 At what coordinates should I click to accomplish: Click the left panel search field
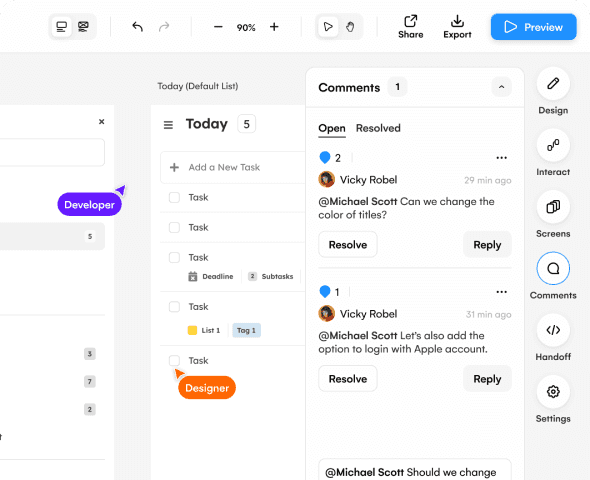coord(52,152)
